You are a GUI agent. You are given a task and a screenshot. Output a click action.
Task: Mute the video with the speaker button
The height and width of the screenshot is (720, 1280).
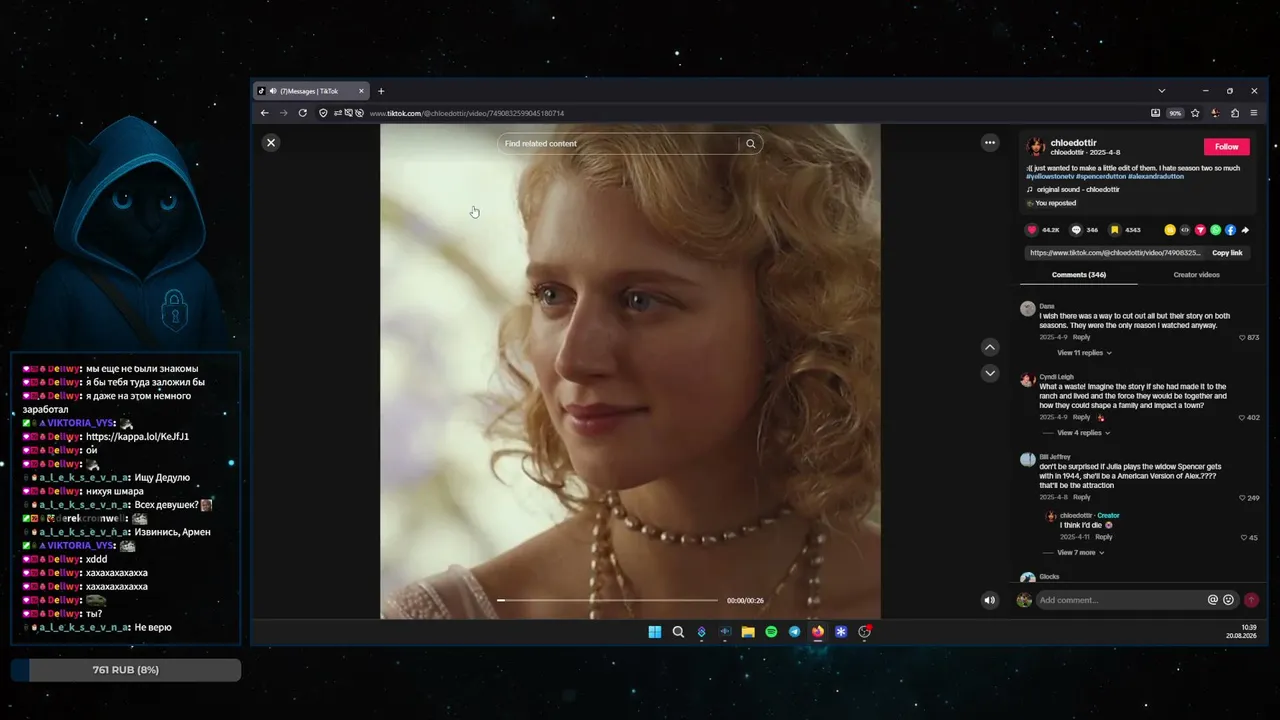click(x=990, y=600)
